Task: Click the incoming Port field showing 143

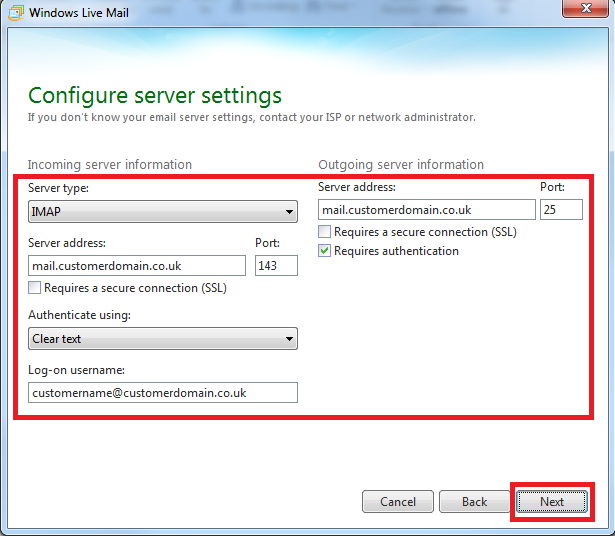Action: (276, 266)
